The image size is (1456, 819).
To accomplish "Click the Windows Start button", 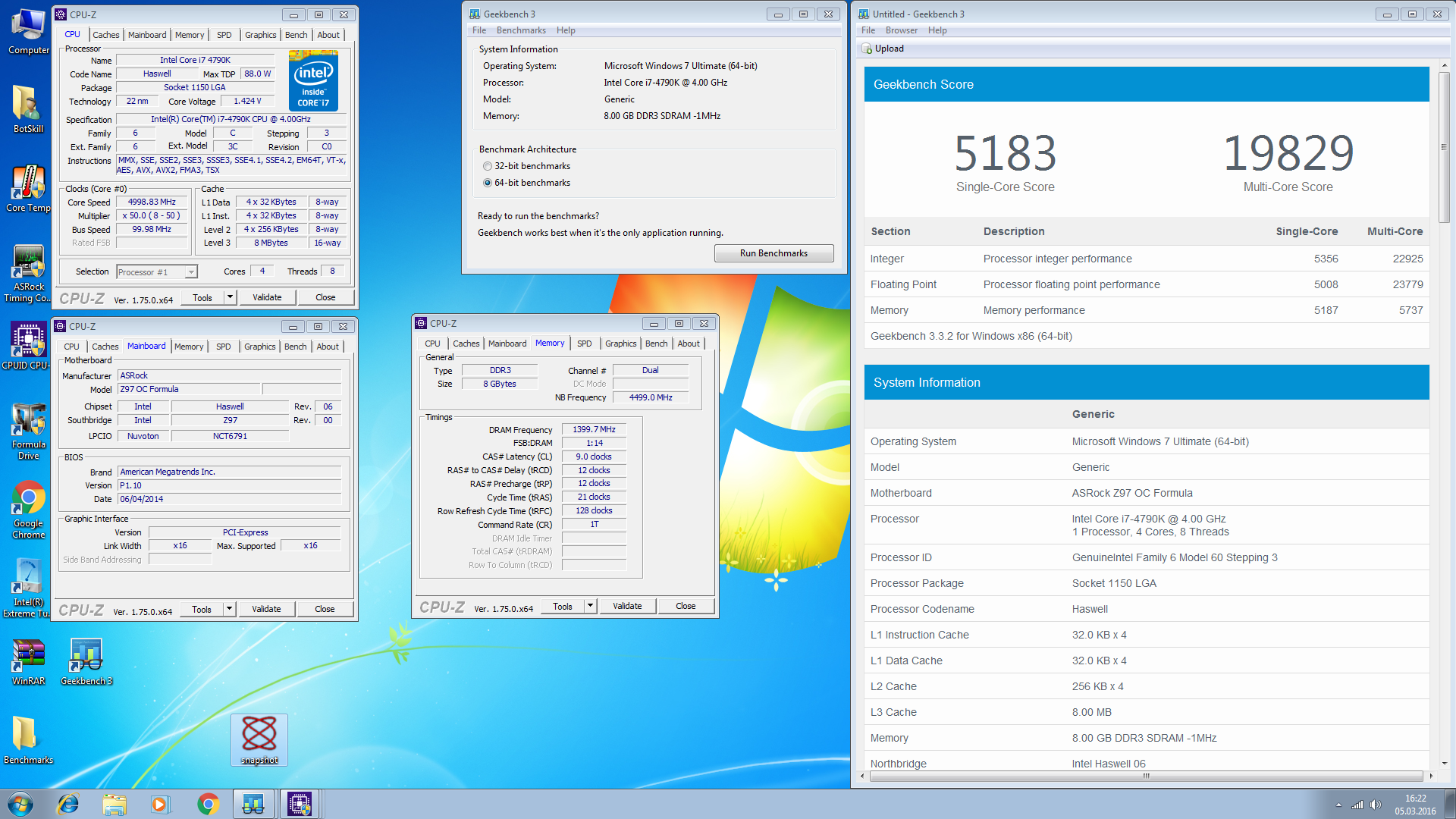I will (21, 804).
